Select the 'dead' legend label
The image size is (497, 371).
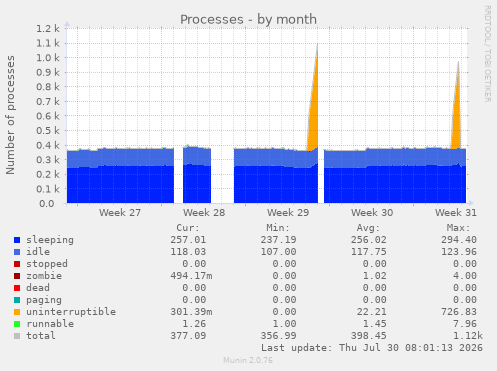pyautogui.click(x=38, y=288)
